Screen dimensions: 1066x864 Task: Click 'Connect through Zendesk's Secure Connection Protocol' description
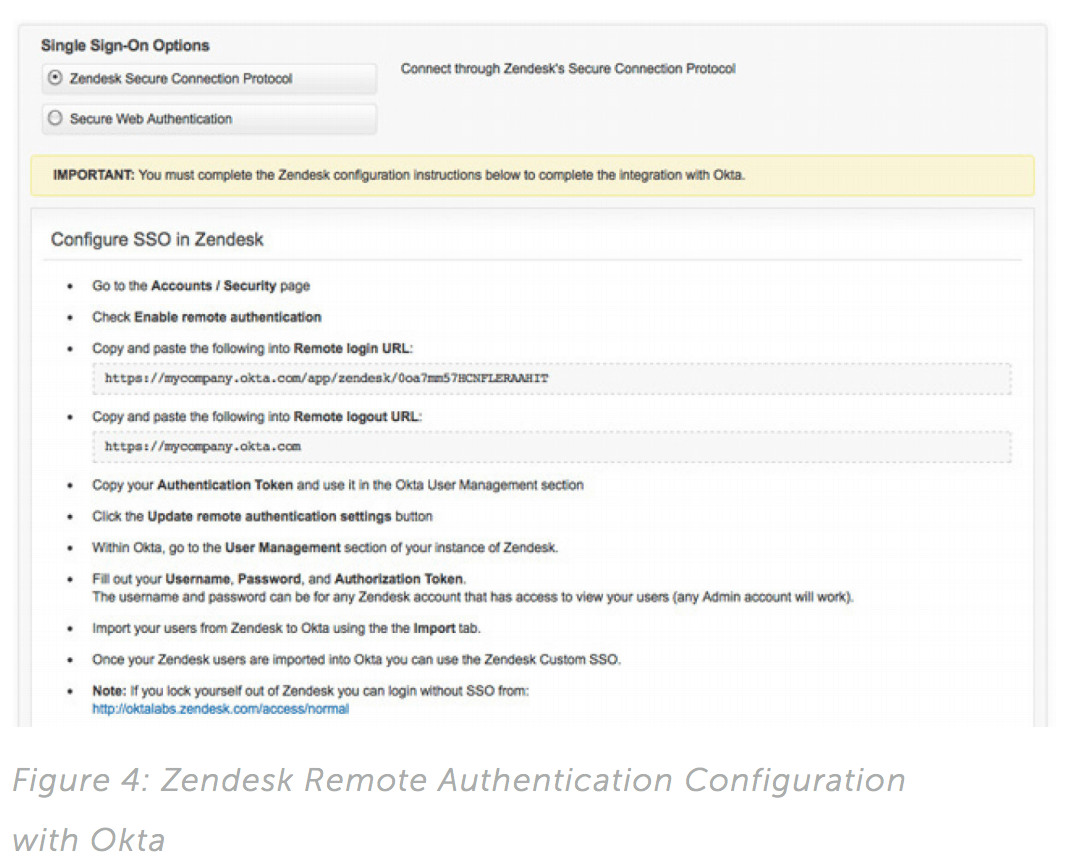point(567,69)
